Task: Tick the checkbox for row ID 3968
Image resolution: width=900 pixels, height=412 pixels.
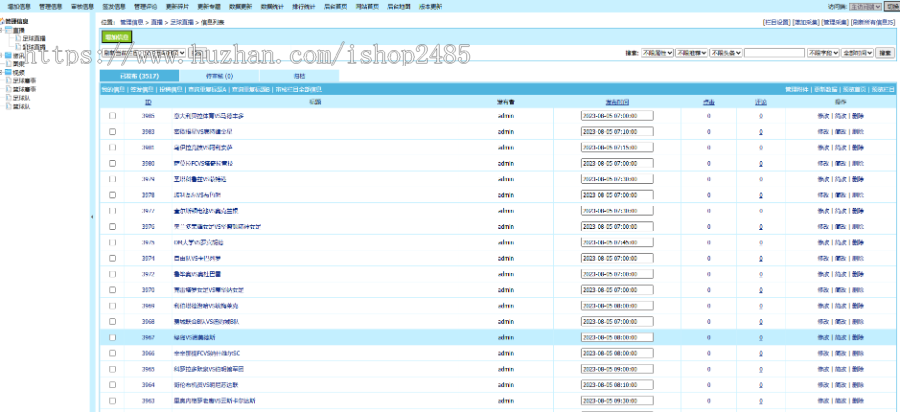Action: [112, 321]
